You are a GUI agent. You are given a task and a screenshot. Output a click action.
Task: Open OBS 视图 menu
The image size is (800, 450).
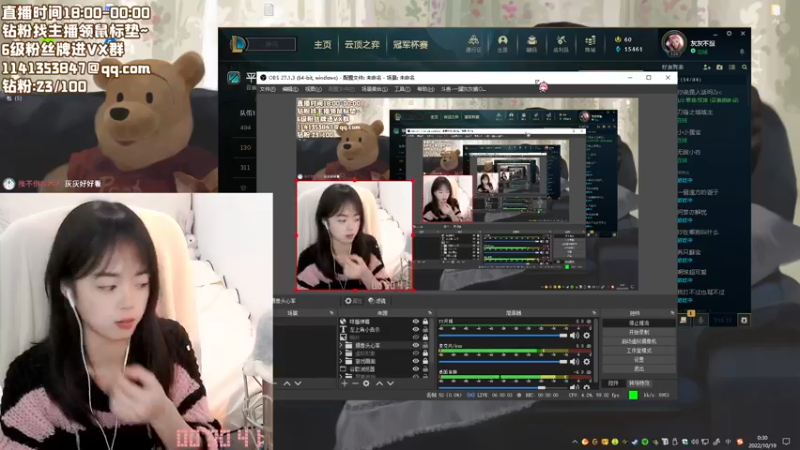(313, 89)
